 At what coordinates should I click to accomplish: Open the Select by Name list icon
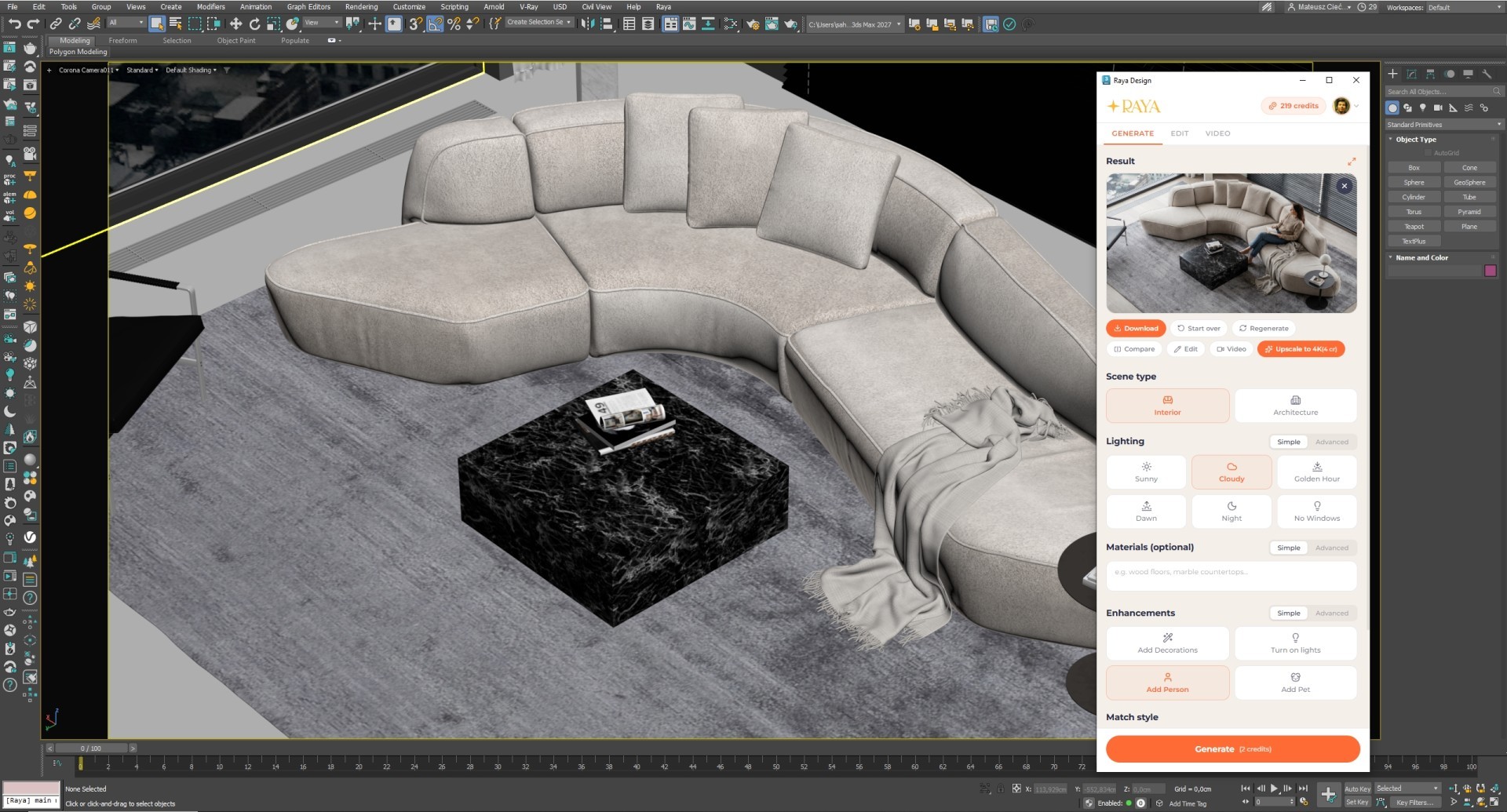tap(176, 24)
